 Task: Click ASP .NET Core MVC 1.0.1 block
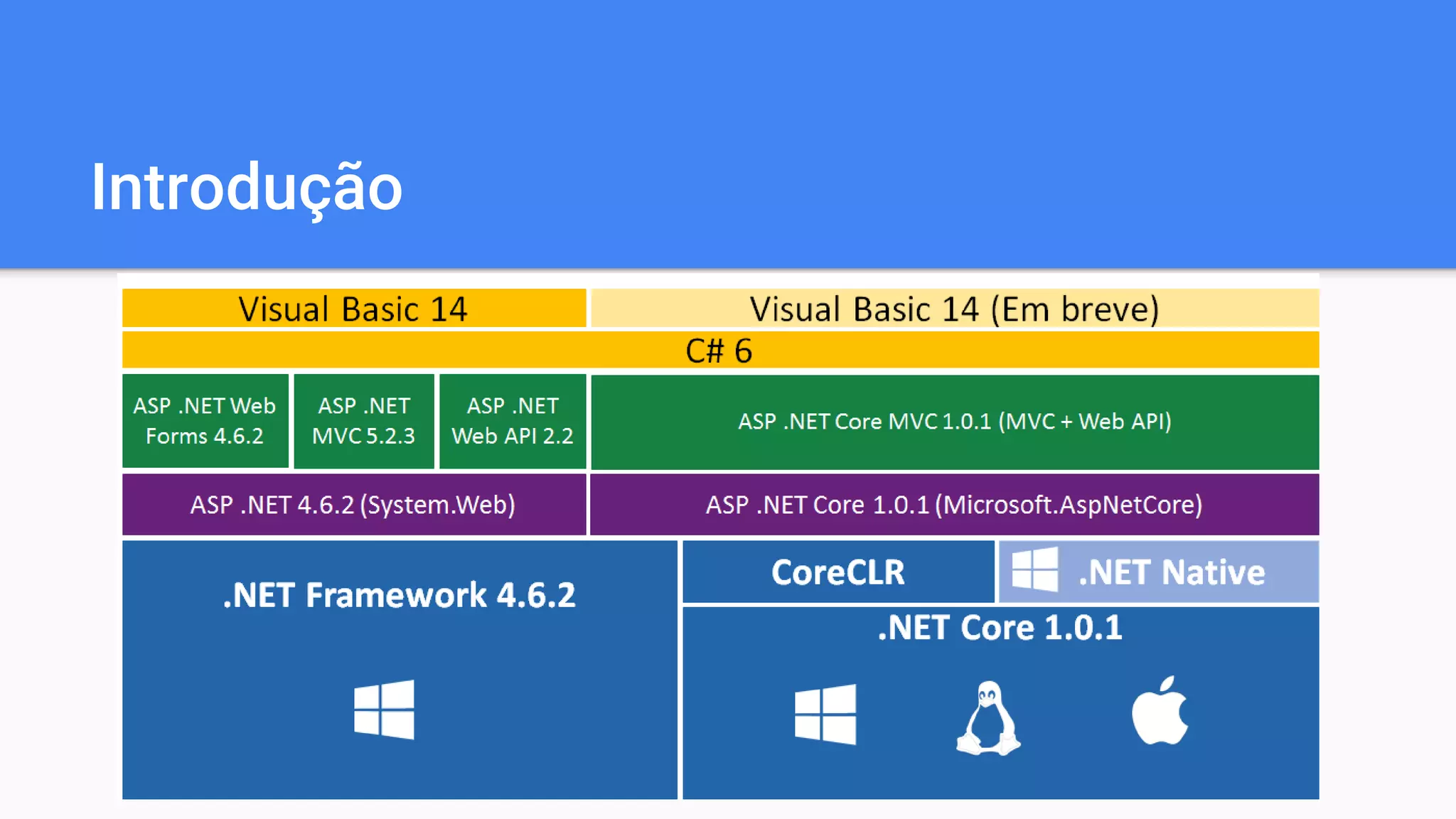pos(954,422)
